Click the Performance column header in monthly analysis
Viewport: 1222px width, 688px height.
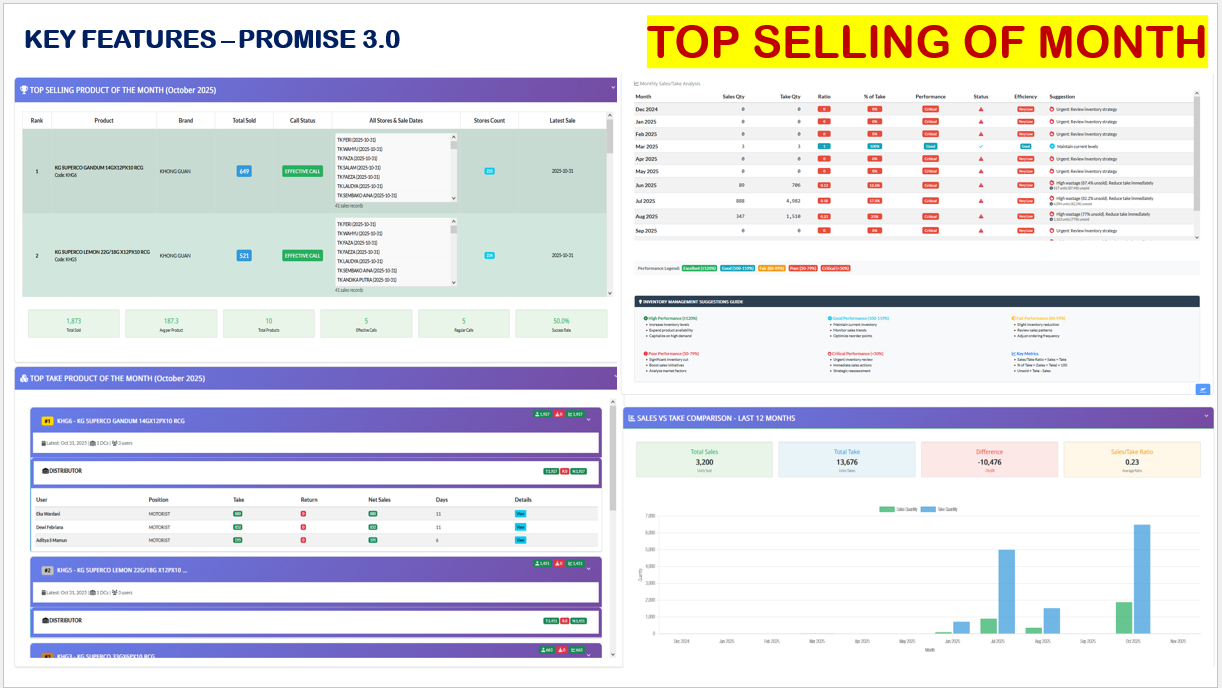tap(930, 96)
